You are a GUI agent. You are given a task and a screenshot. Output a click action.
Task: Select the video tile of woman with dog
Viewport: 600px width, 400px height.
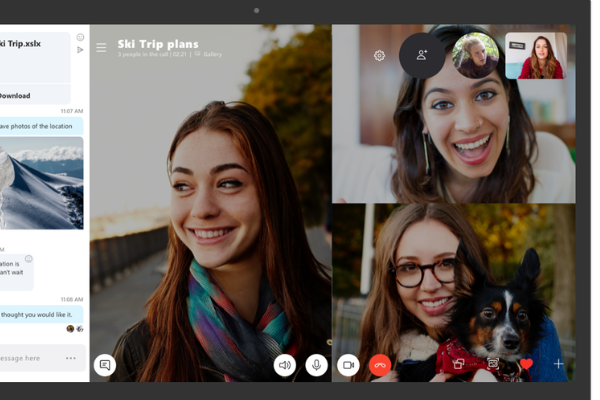point(453,293)
